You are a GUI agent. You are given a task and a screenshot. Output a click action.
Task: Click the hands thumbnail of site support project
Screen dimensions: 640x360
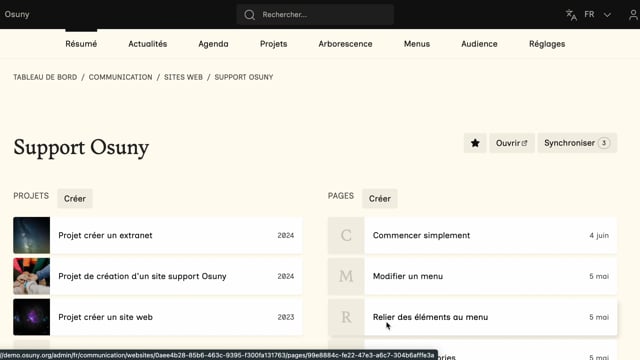(31, 276)
